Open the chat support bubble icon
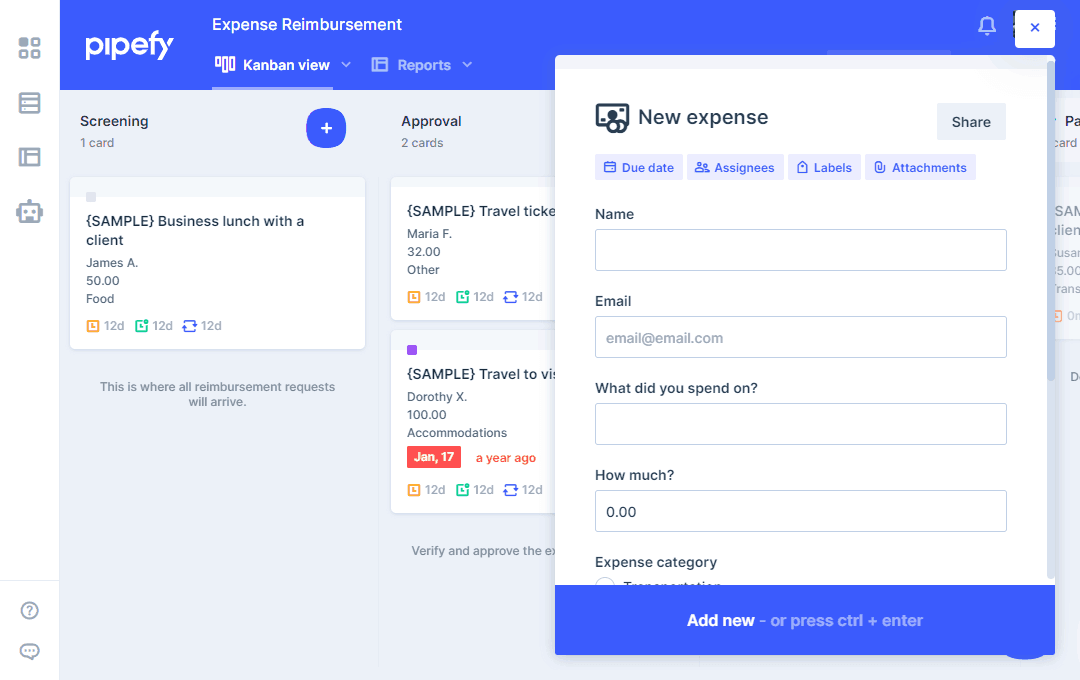Image resolution: width=1080 pixels, height=680 pixels. coord(30,652)
